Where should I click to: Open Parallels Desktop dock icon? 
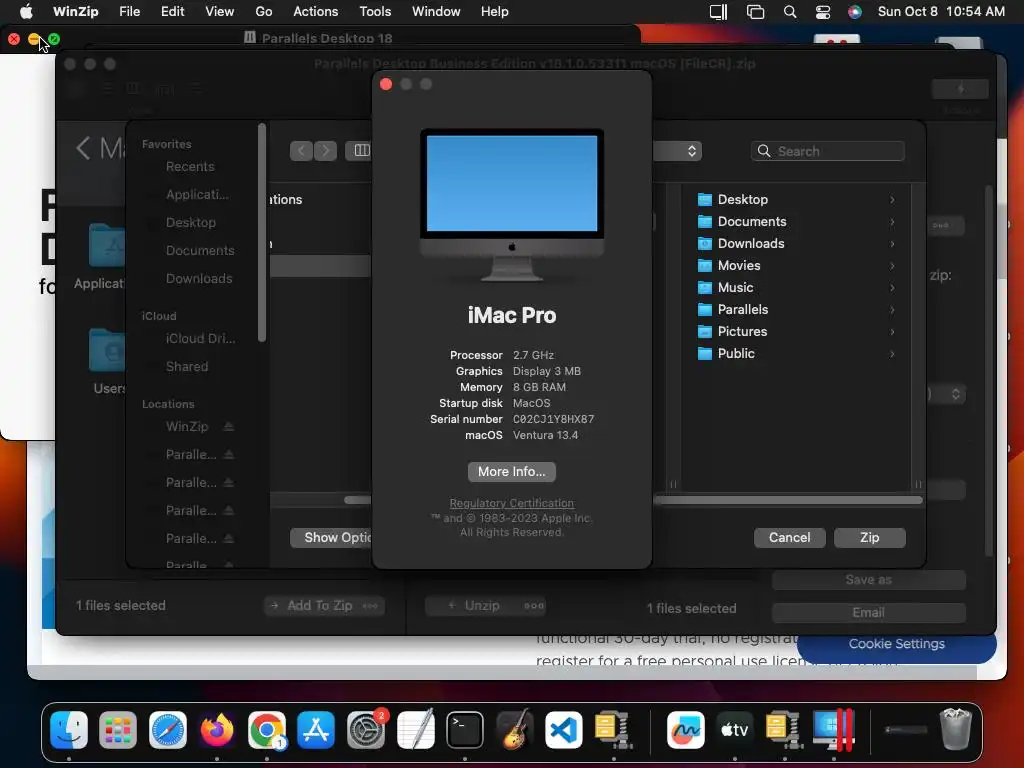pos(833,729)
